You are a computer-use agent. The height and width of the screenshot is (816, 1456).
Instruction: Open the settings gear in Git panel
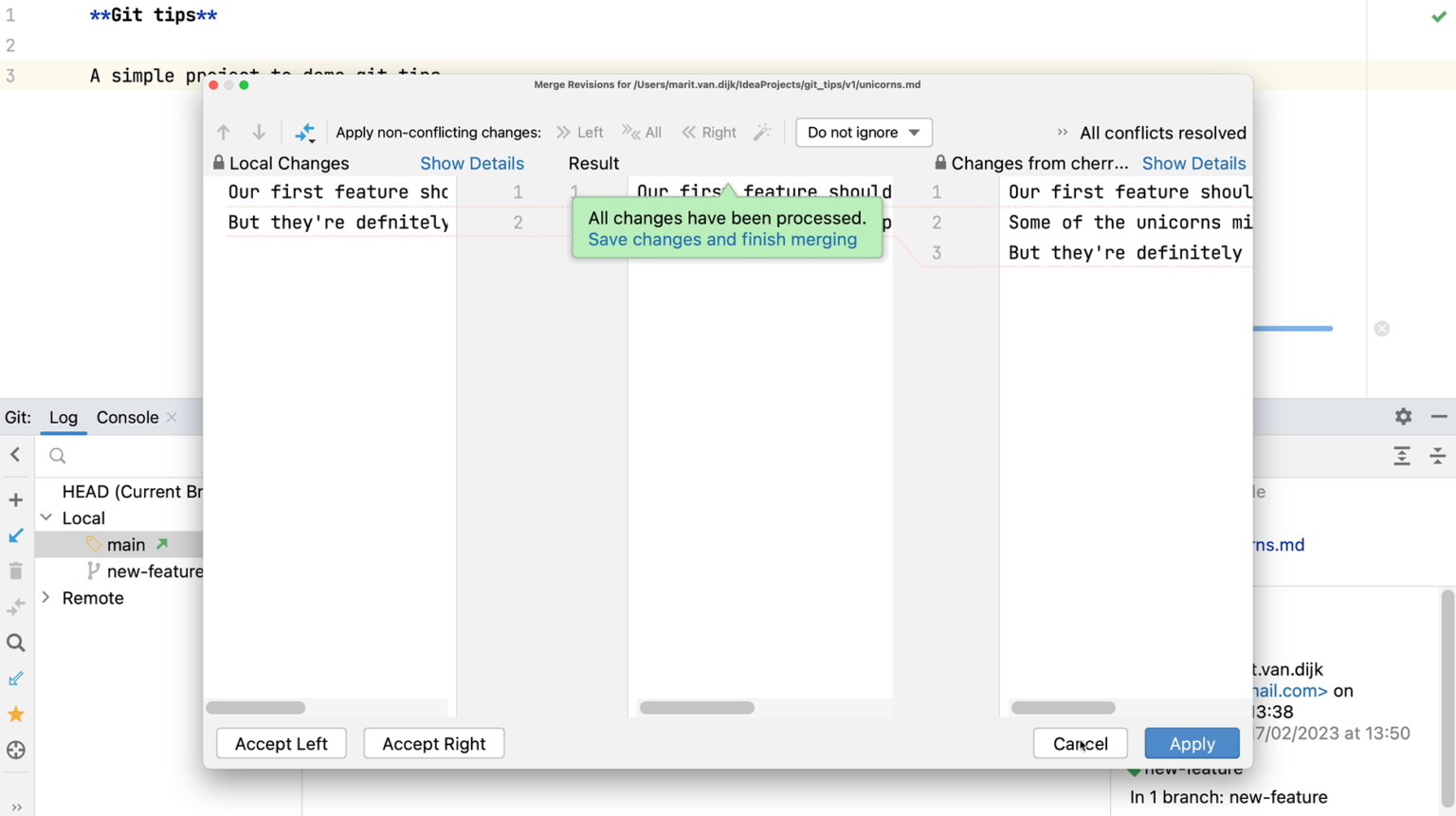coord(1403,416)
